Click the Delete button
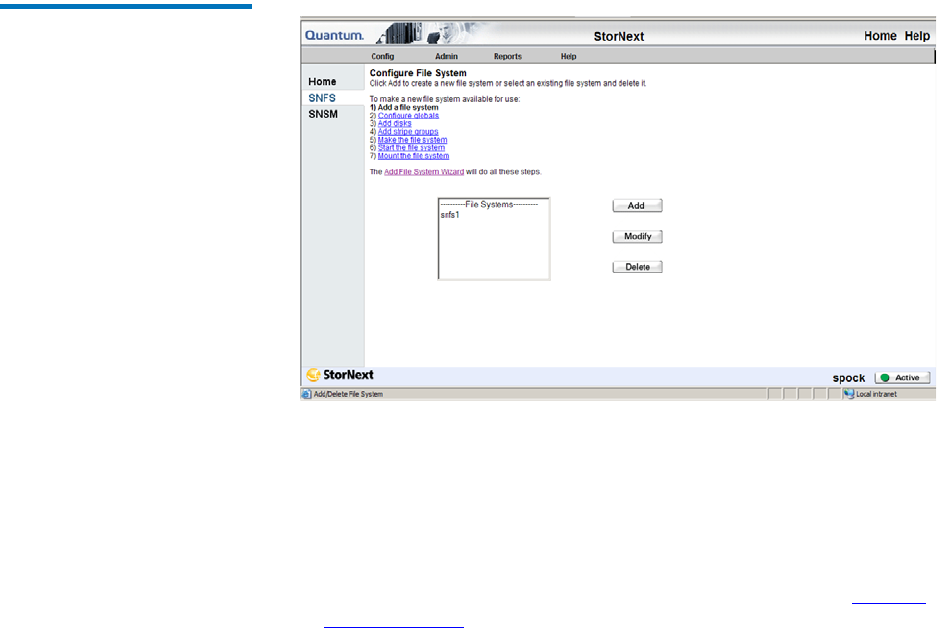937x628 pixels. pos(637,267)
